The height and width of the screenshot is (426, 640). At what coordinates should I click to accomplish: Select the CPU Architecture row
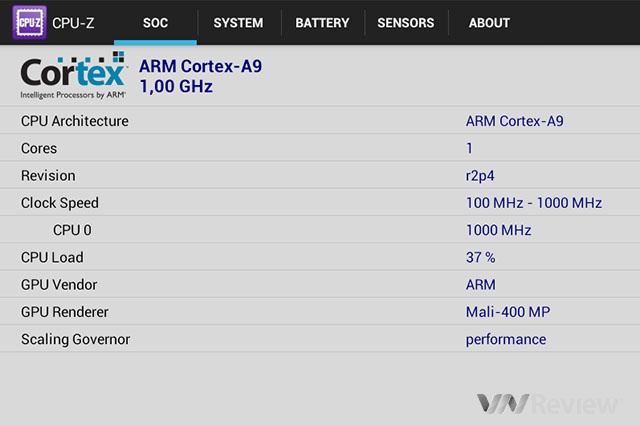[x=320, y=121]
